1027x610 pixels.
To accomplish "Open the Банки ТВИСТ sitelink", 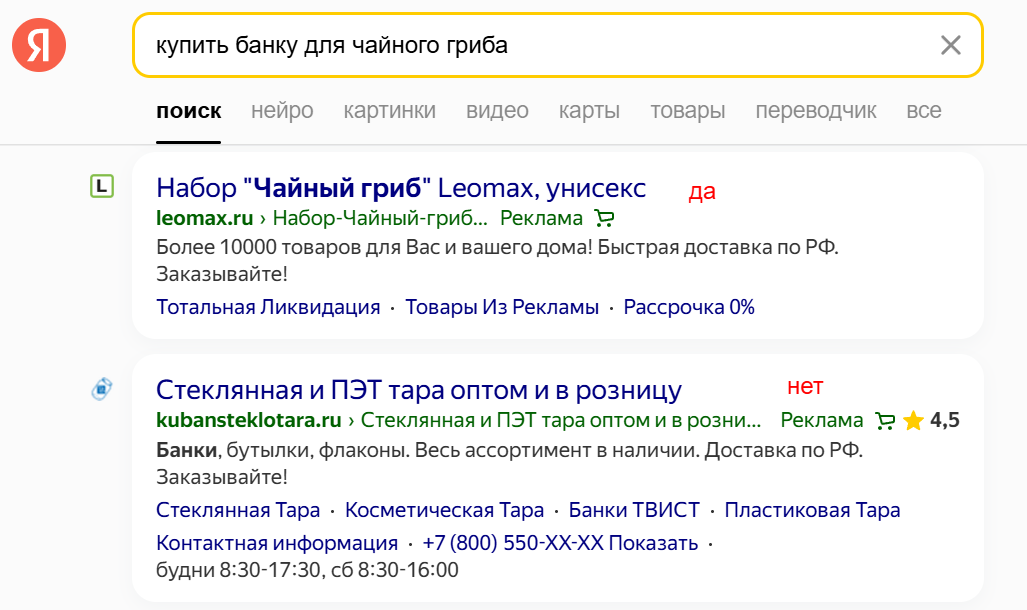I will (631, 509).
